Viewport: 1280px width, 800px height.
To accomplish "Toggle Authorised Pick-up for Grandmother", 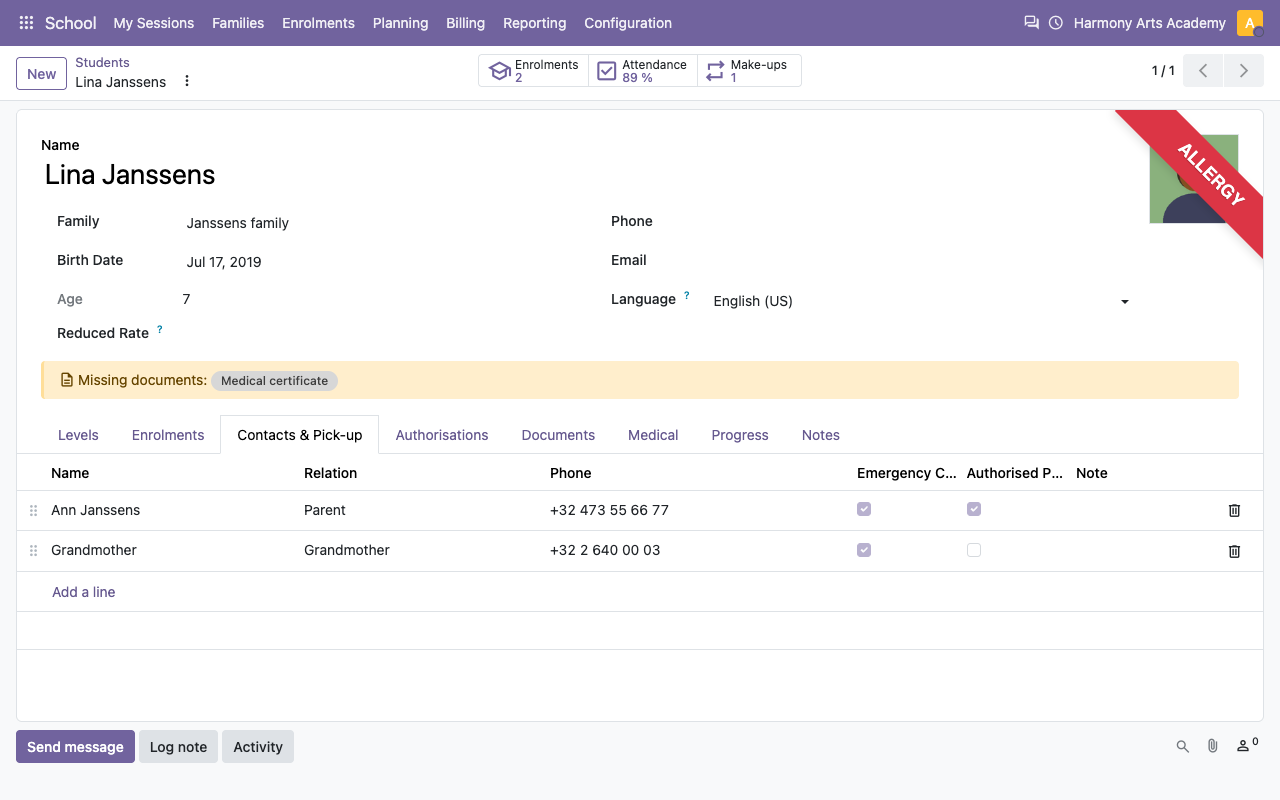I will [974, 550].
